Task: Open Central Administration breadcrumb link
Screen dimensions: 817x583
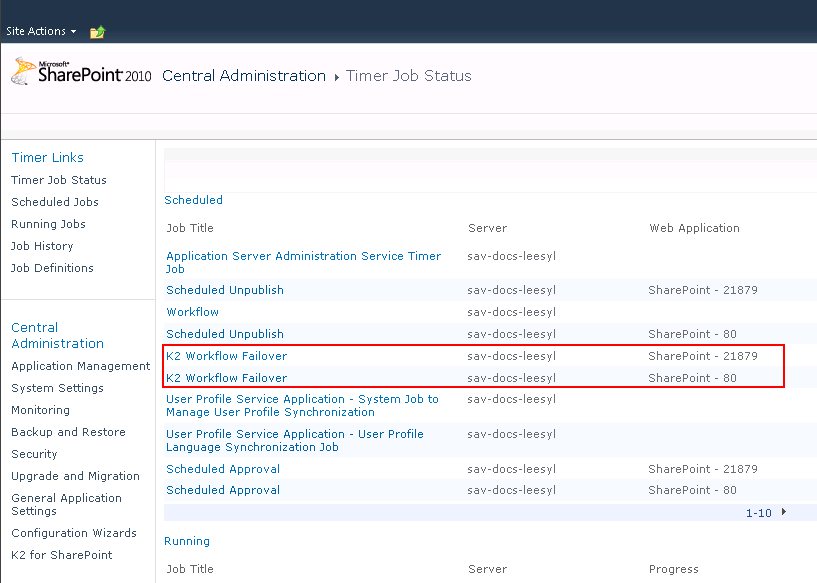Action: [244, 76]
